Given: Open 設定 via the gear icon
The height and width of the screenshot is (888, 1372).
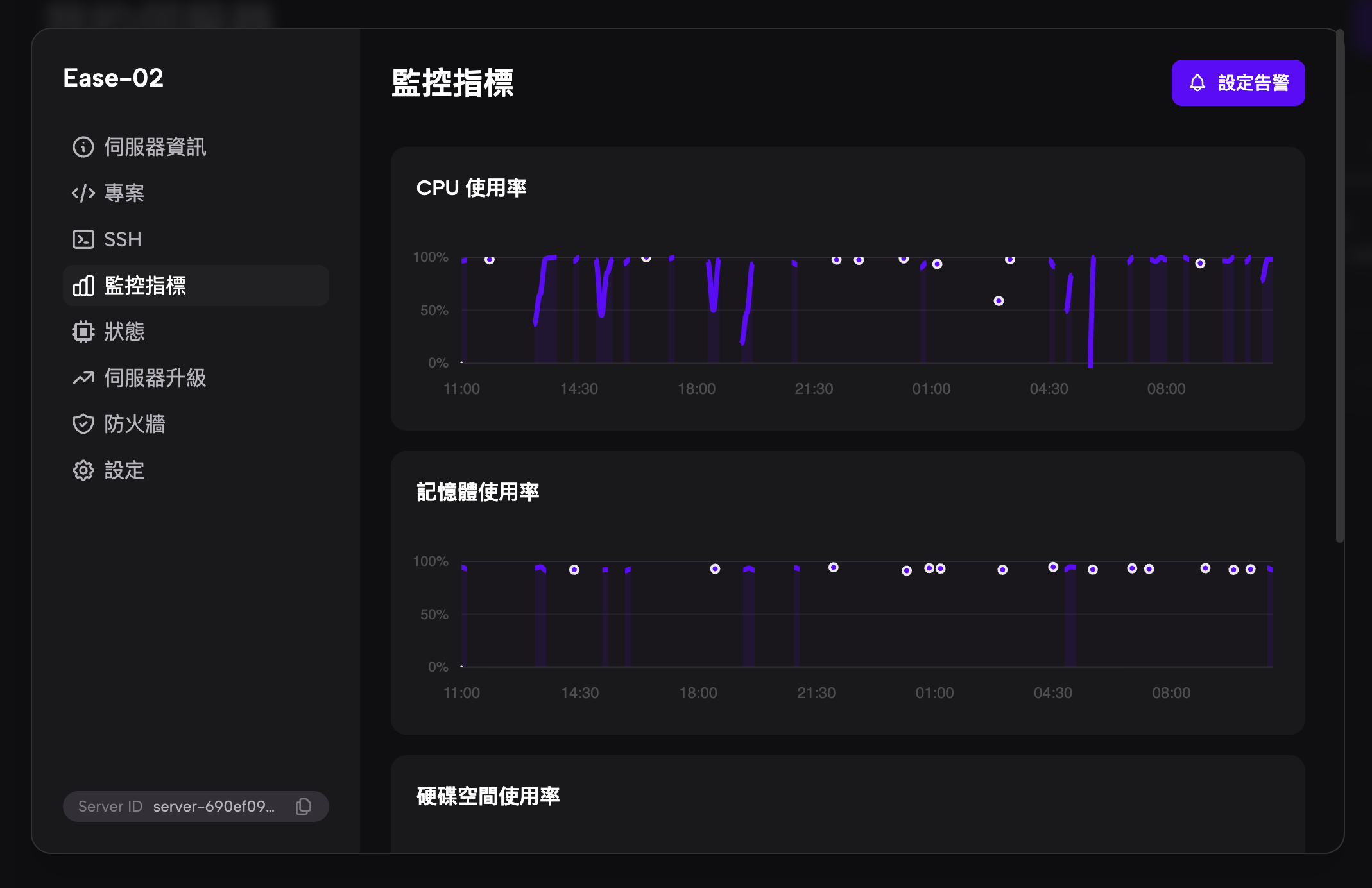Looking at the screenshot, I should pos(83,470).
